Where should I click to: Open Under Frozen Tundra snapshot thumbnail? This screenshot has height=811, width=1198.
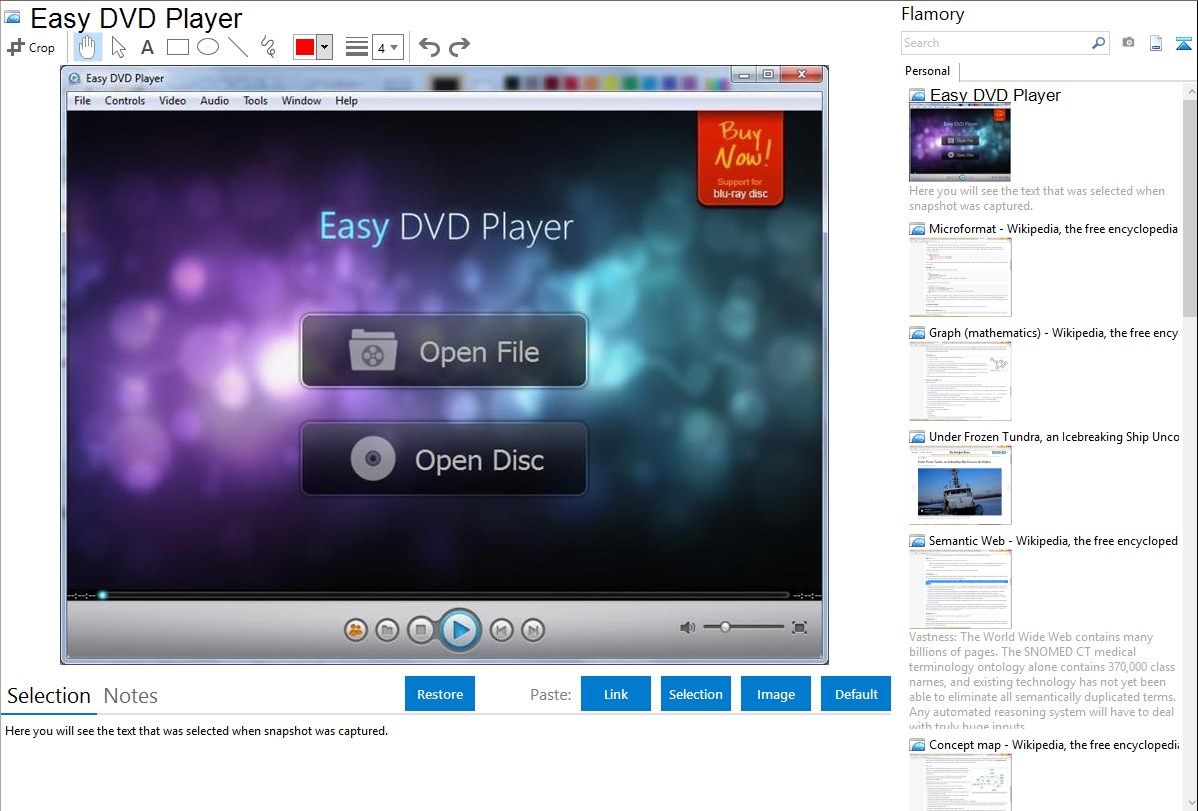960,485
